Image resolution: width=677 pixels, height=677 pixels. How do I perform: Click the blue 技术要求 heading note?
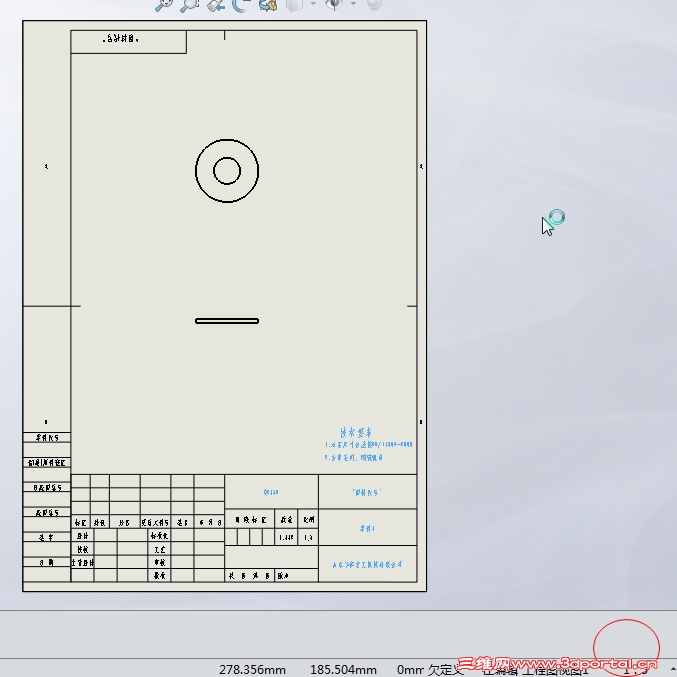tap(356, 432)
